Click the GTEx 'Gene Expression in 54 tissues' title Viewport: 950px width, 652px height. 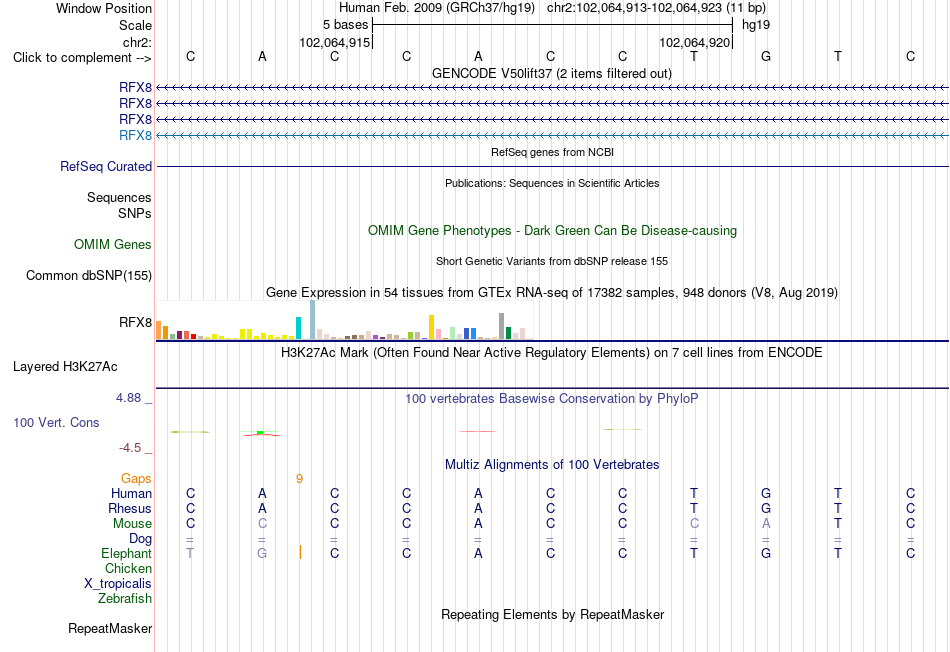pyautogui.click(x=552, y=293)
